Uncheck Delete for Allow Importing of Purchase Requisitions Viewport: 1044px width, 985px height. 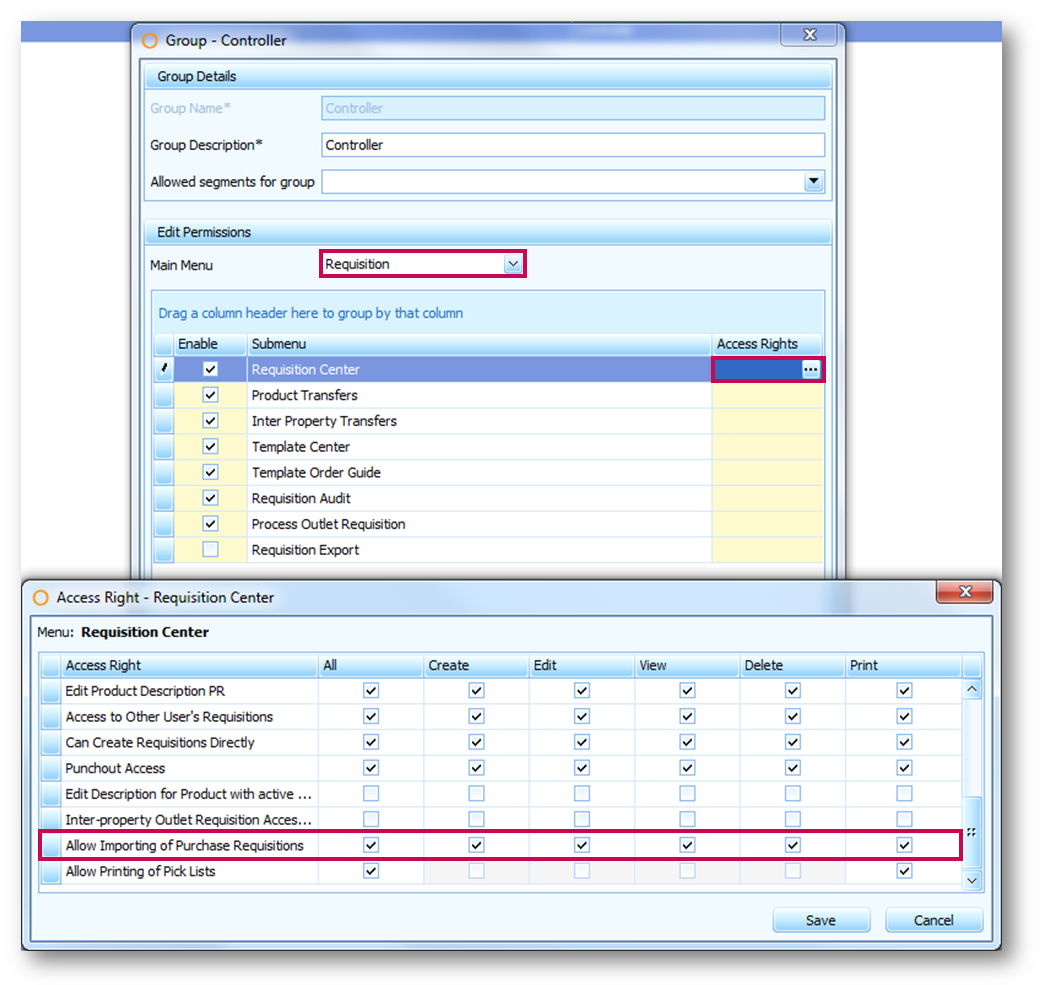tap(792, 846)
